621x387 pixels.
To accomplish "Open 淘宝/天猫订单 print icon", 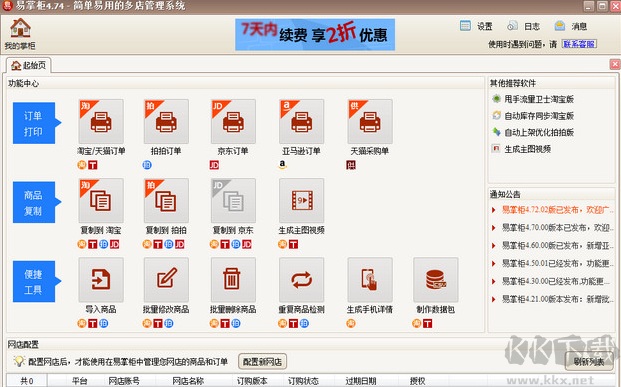I will (101, 121).
